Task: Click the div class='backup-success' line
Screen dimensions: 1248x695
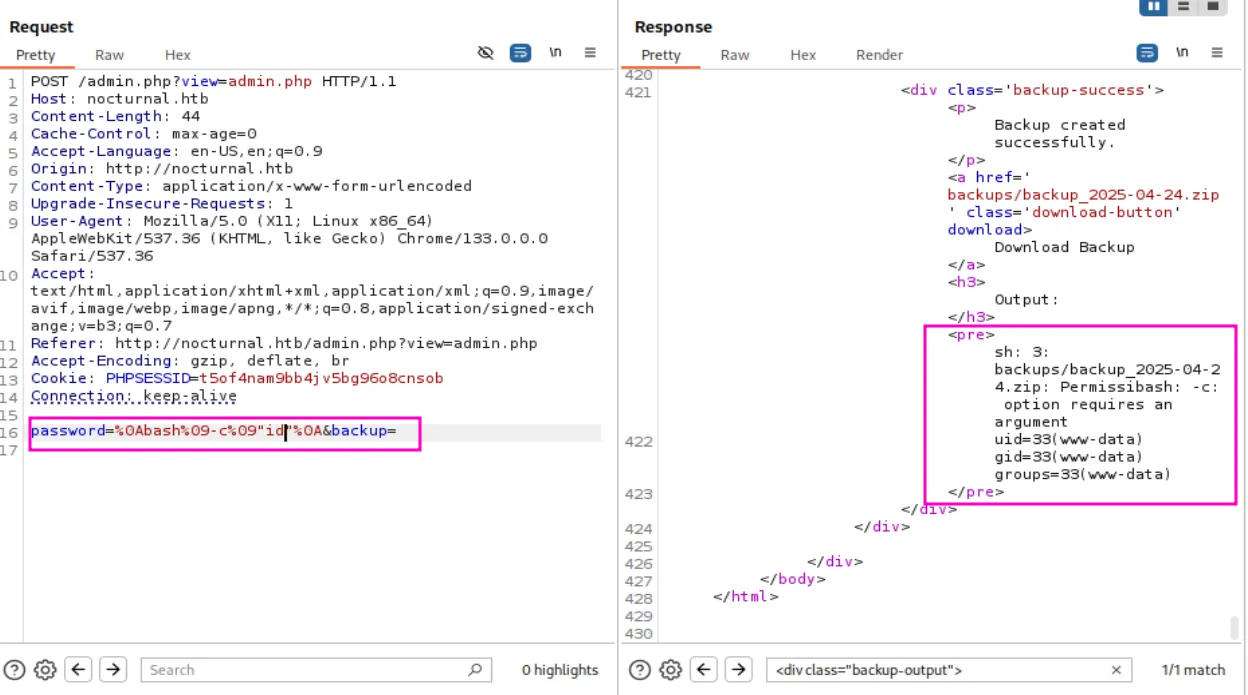Action: pyautogui.click(x=1032, y=90)
